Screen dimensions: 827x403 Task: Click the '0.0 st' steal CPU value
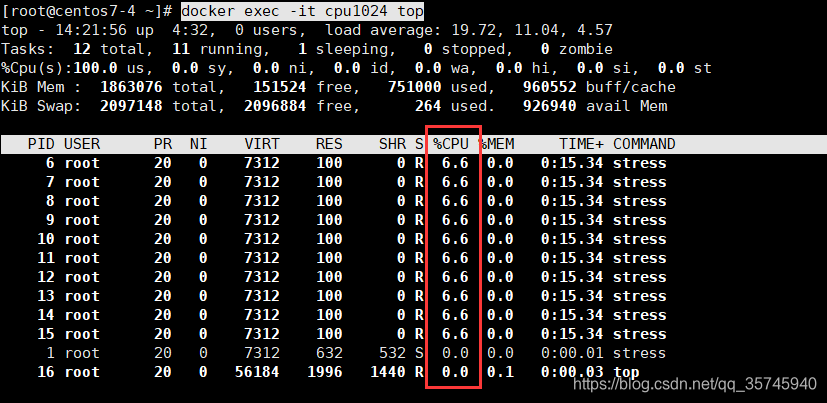click(685, 68)
